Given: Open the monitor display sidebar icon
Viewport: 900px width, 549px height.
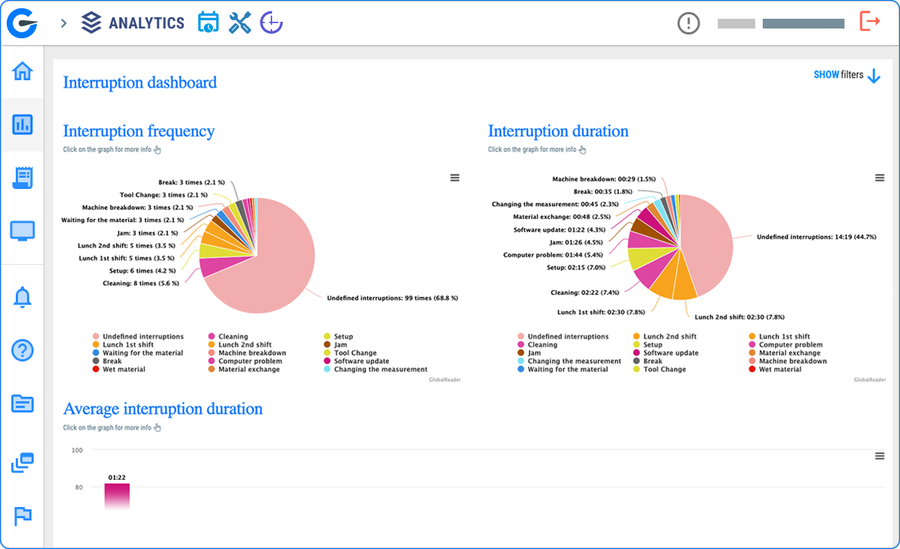Looking at the screenshot, I should point(22,231).
